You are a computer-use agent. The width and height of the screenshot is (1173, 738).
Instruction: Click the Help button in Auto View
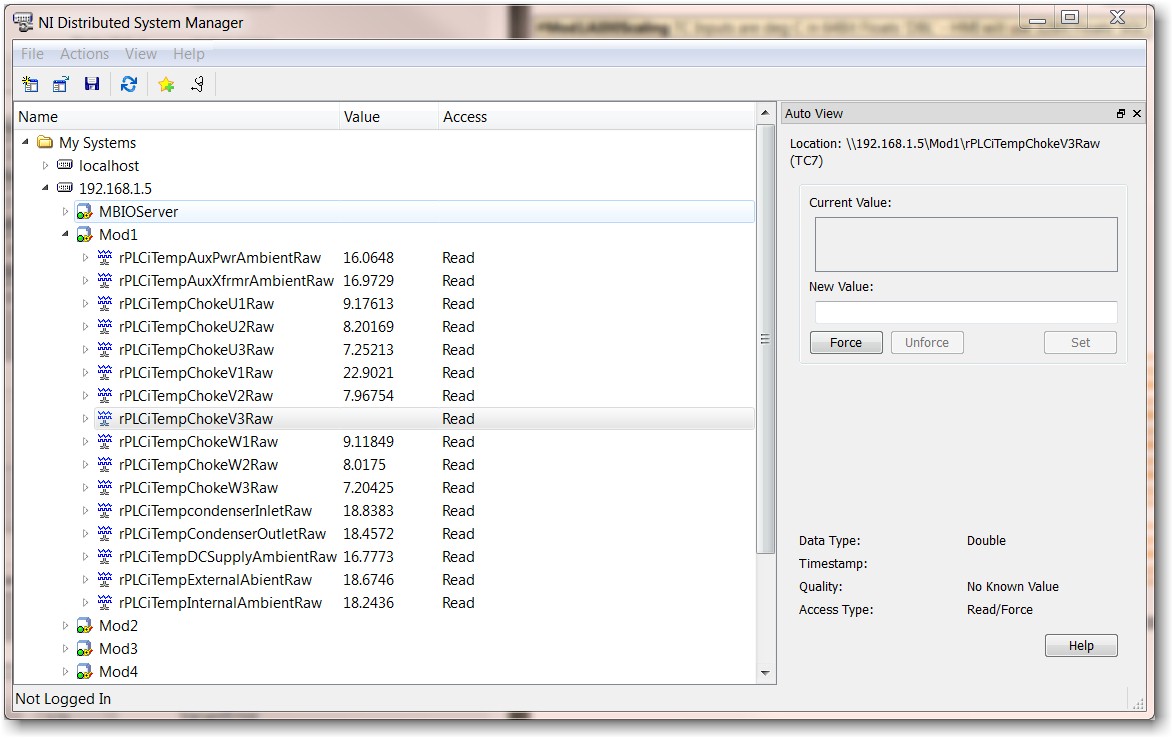pos(1081,645)
